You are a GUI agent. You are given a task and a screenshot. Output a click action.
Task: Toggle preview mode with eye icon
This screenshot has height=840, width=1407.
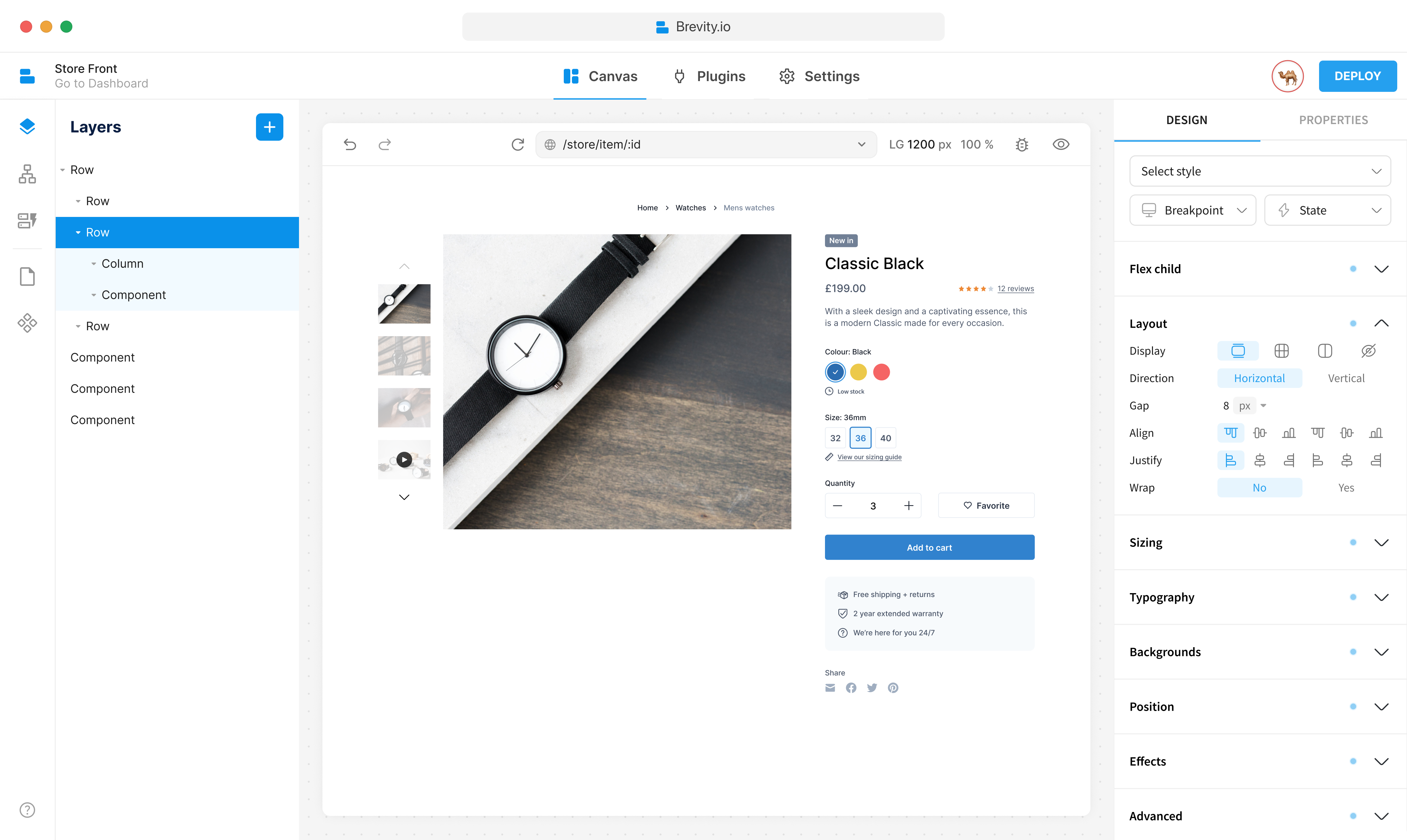tap(1061, 144)
